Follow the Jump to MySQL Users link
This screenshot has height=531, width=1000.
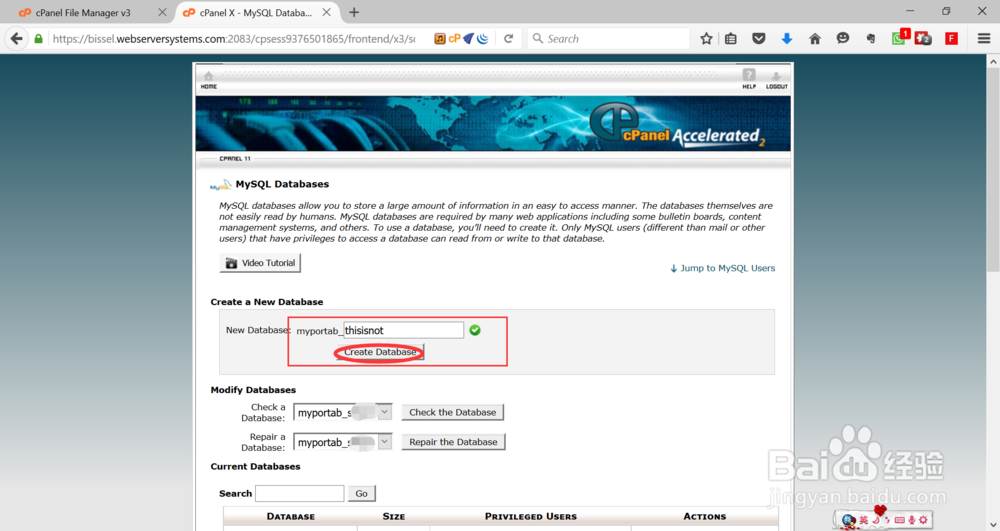point(723,268)
